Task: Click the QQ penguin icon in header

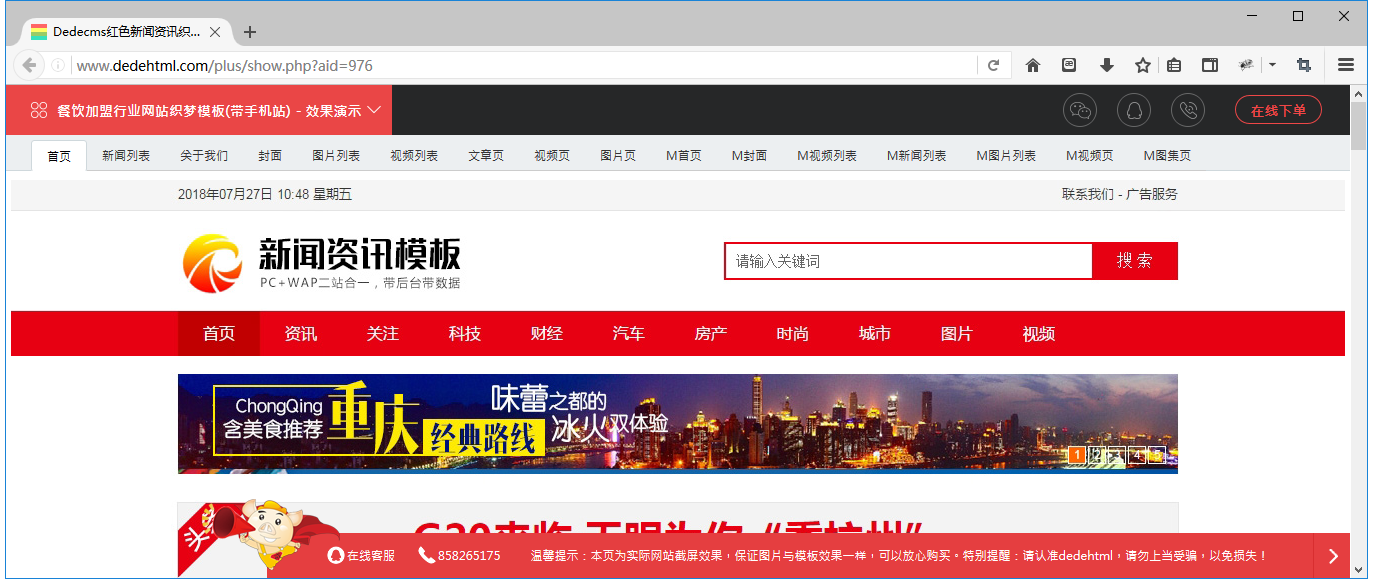Action: click(1133, 110)
